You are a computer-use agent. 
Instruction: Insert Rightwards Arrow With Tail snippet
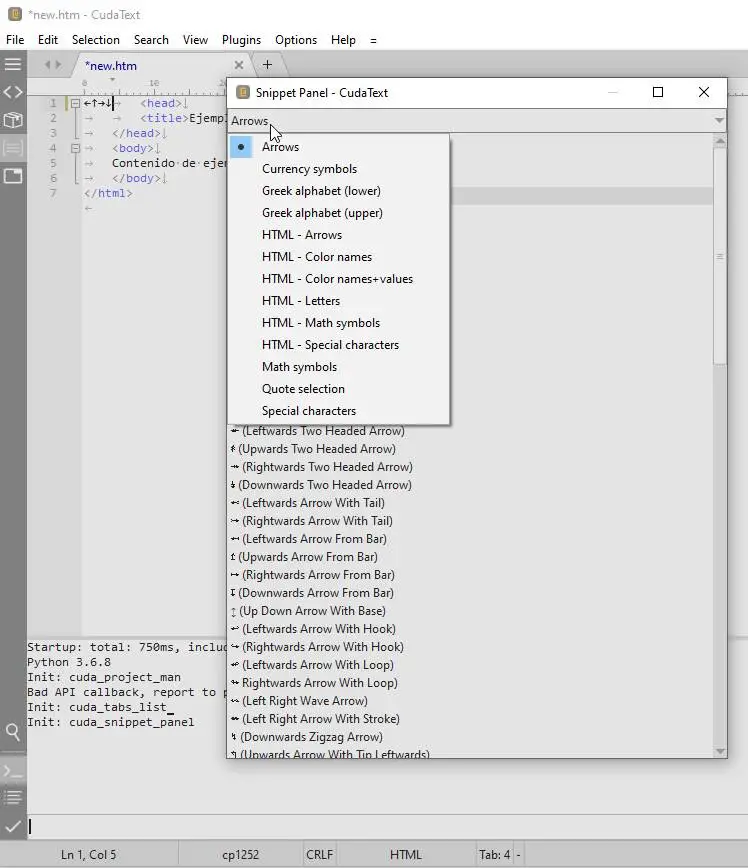pyautogui.click(x=471, y=521)
